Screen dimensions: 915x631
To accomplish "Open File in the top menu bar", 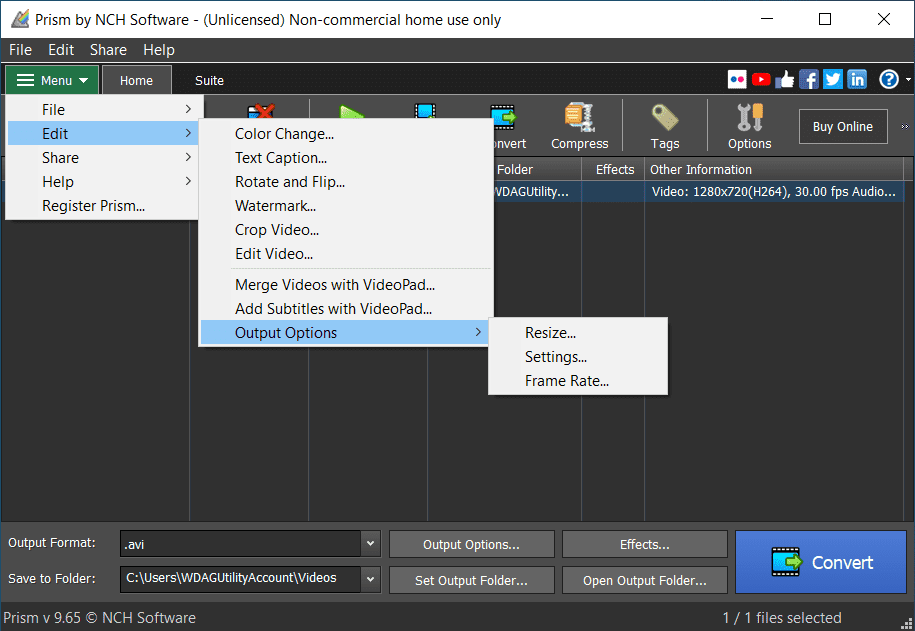I will [20, 50].
